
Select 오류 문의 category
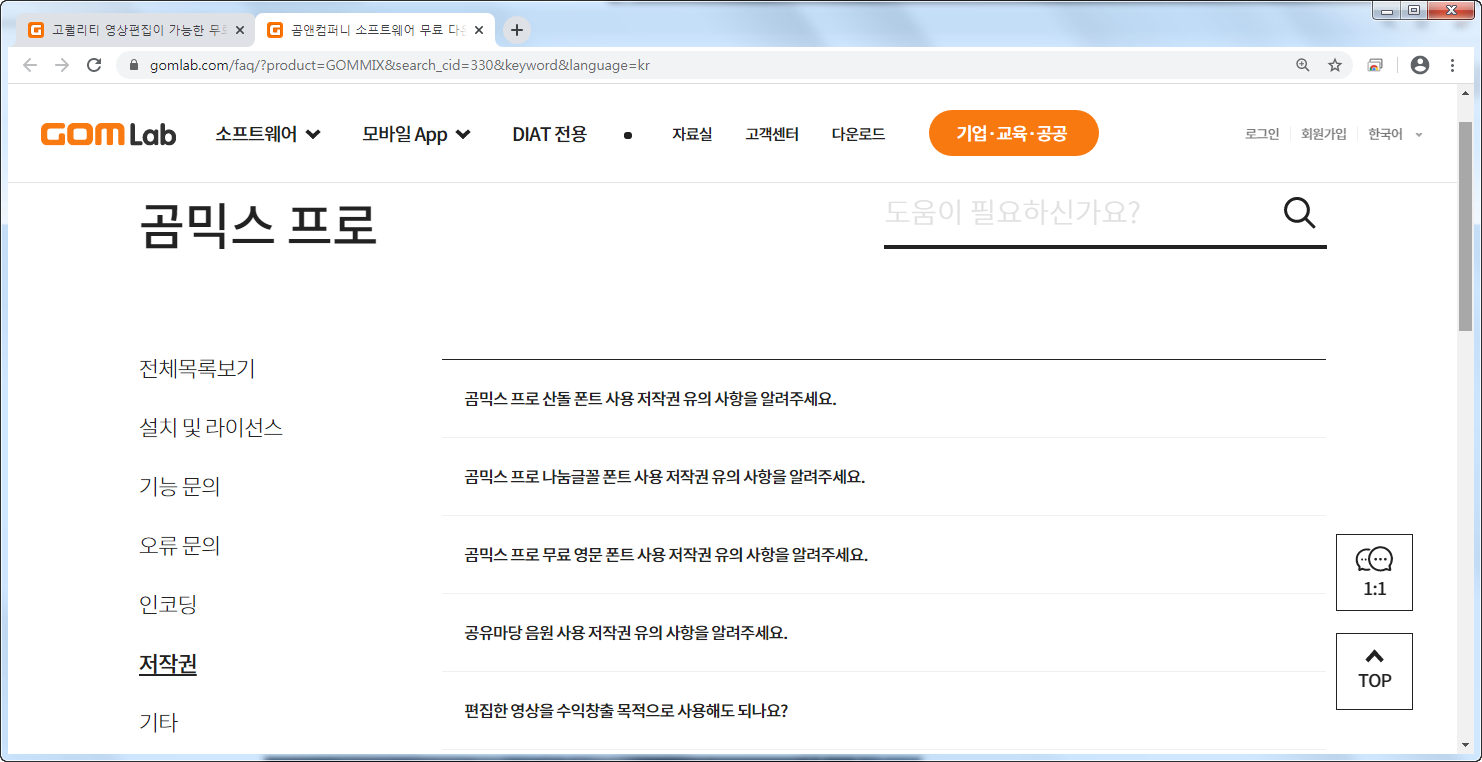[x=179, y=546]
